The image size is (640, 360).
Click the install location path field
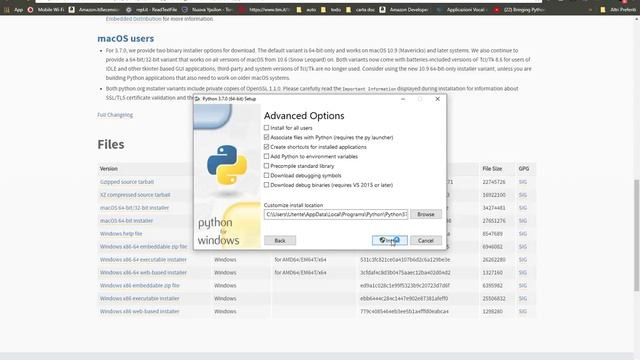click(x=336, y=214)
